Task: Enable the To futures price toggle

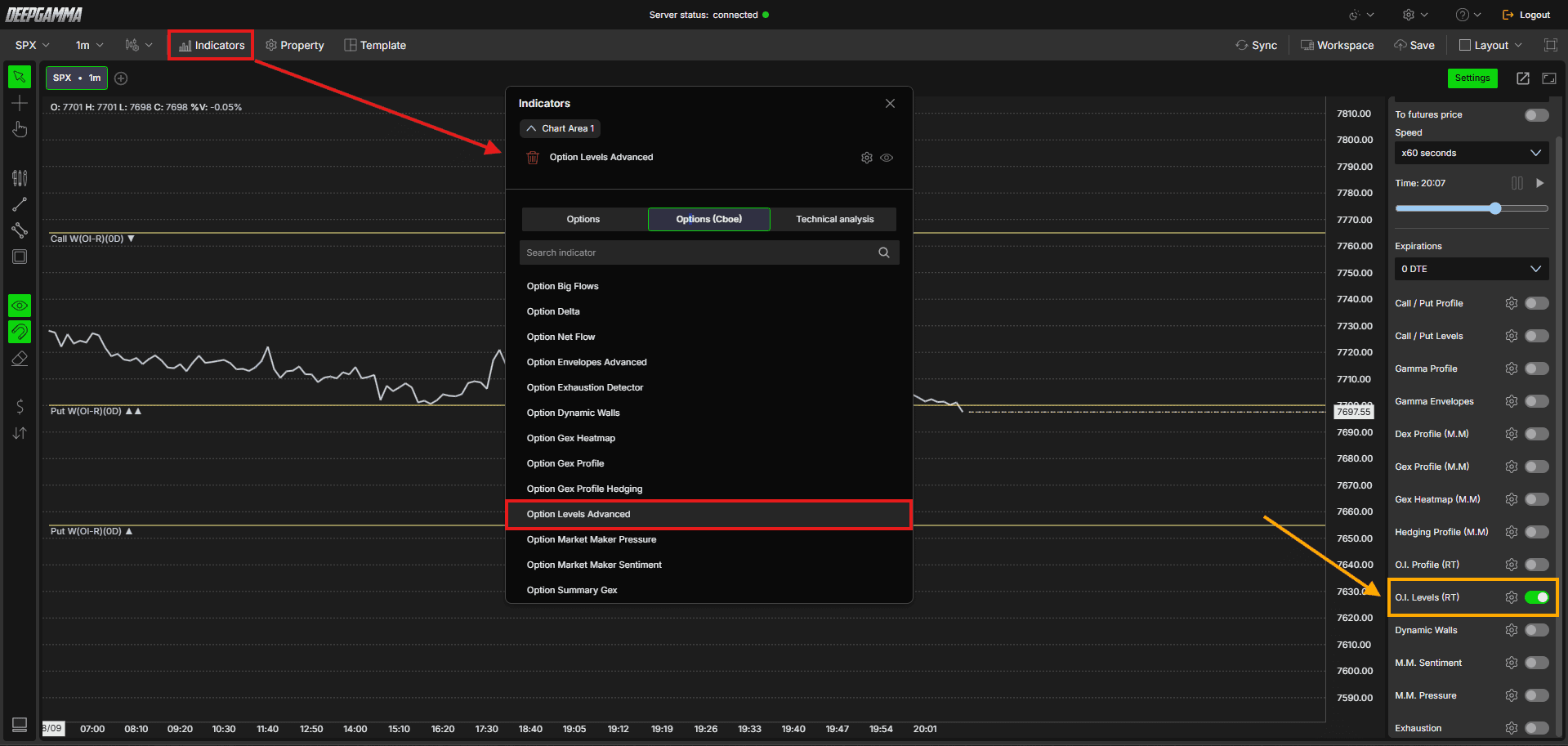Action: click(1536, 115)
